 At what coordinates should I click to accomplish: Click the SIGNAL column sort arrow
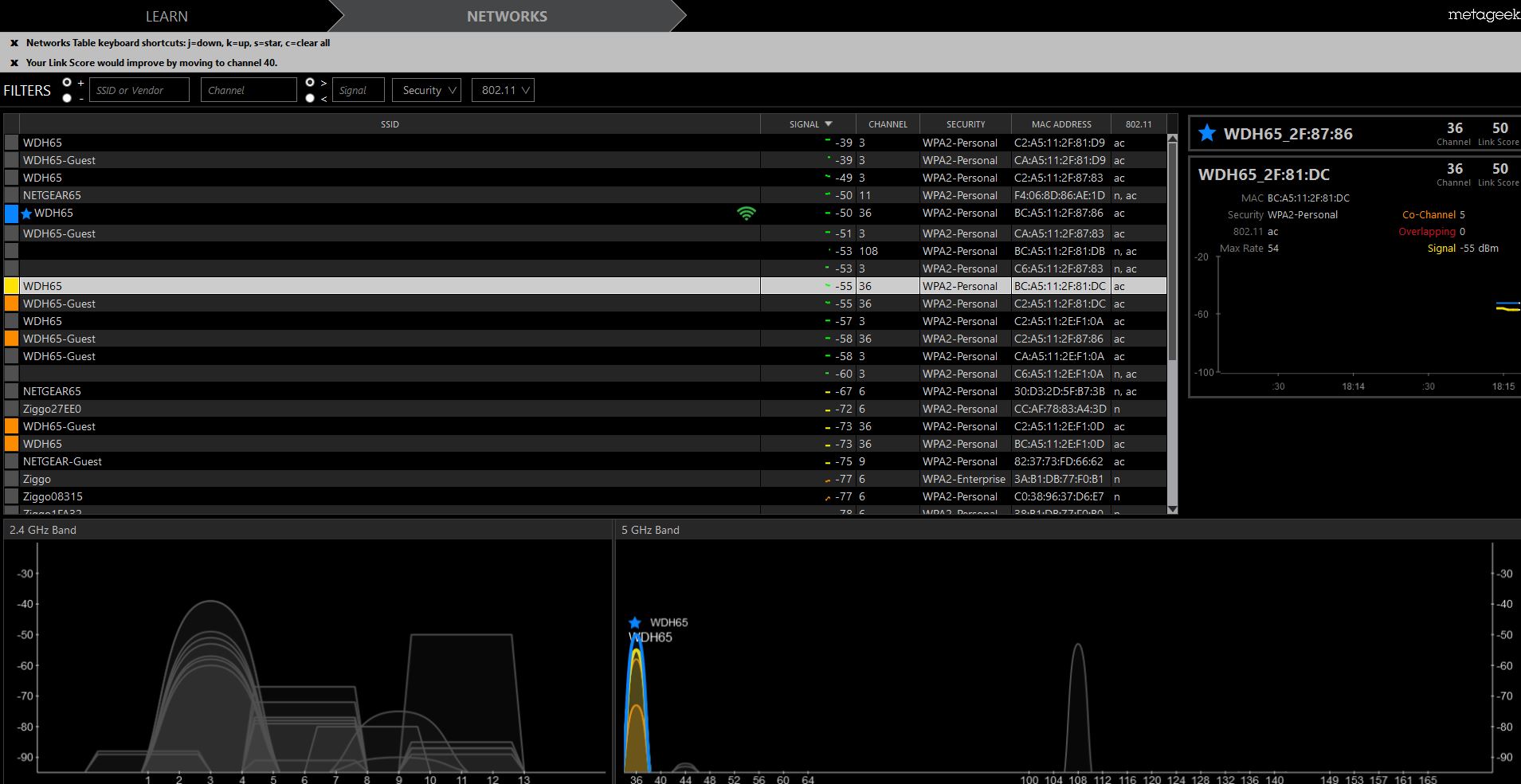point(829,124)
